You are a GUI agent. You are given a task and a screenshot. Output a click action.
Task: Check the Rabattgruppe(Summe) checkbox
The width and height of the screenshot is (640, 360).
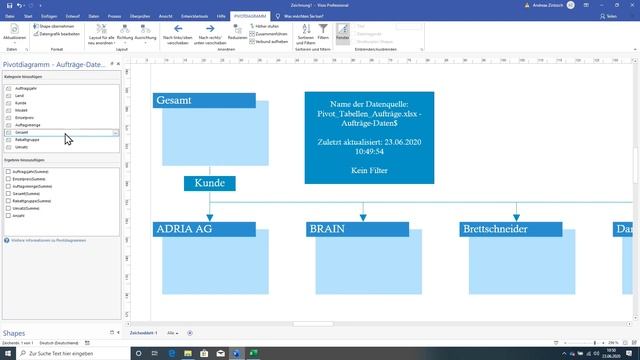click(x=8, y=201)
